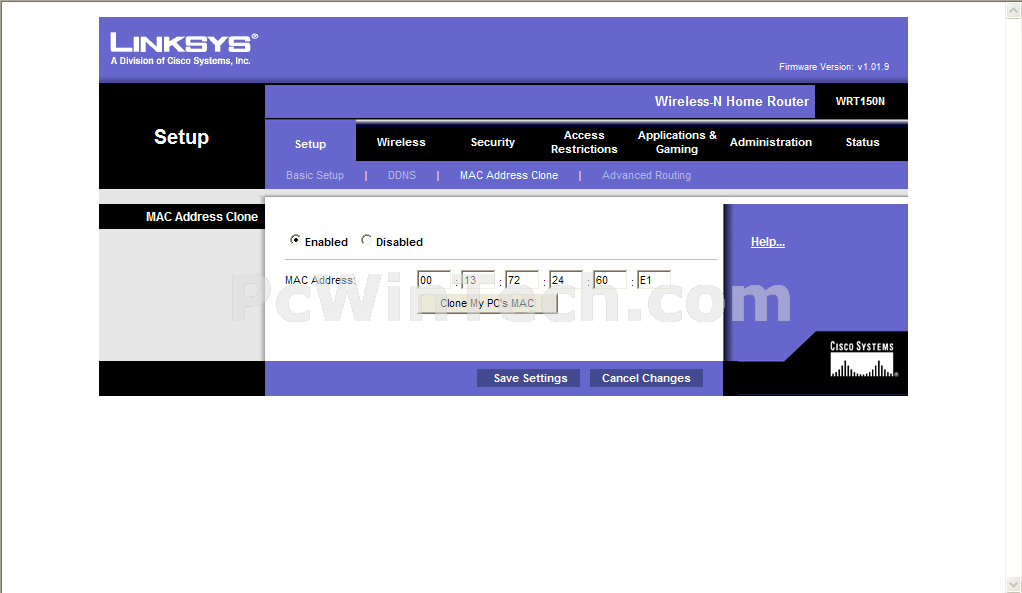Go to Basic Setup subtab
1022x593 pixels.
315,175
